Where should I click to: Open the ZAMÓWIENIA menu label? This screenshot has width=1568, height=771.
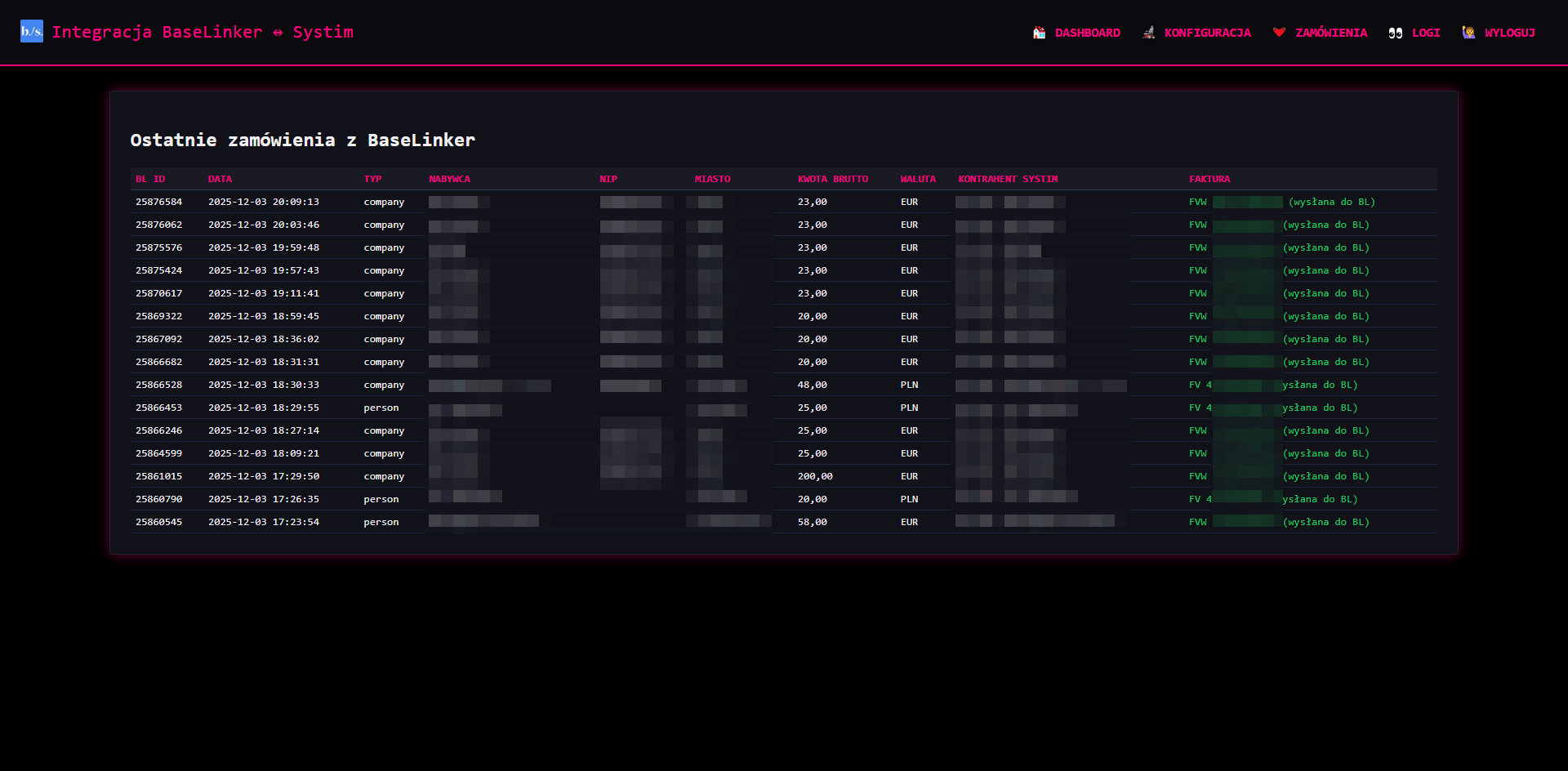click(x=1331, y=33)
